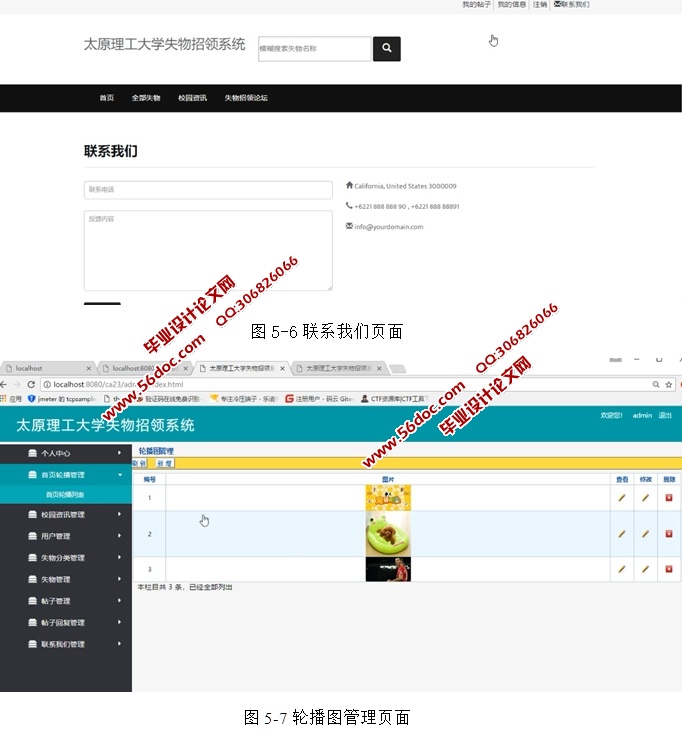Close the localhost:8080 browser tab
This screenshot has width=682, height=737.
click(186, 368)
